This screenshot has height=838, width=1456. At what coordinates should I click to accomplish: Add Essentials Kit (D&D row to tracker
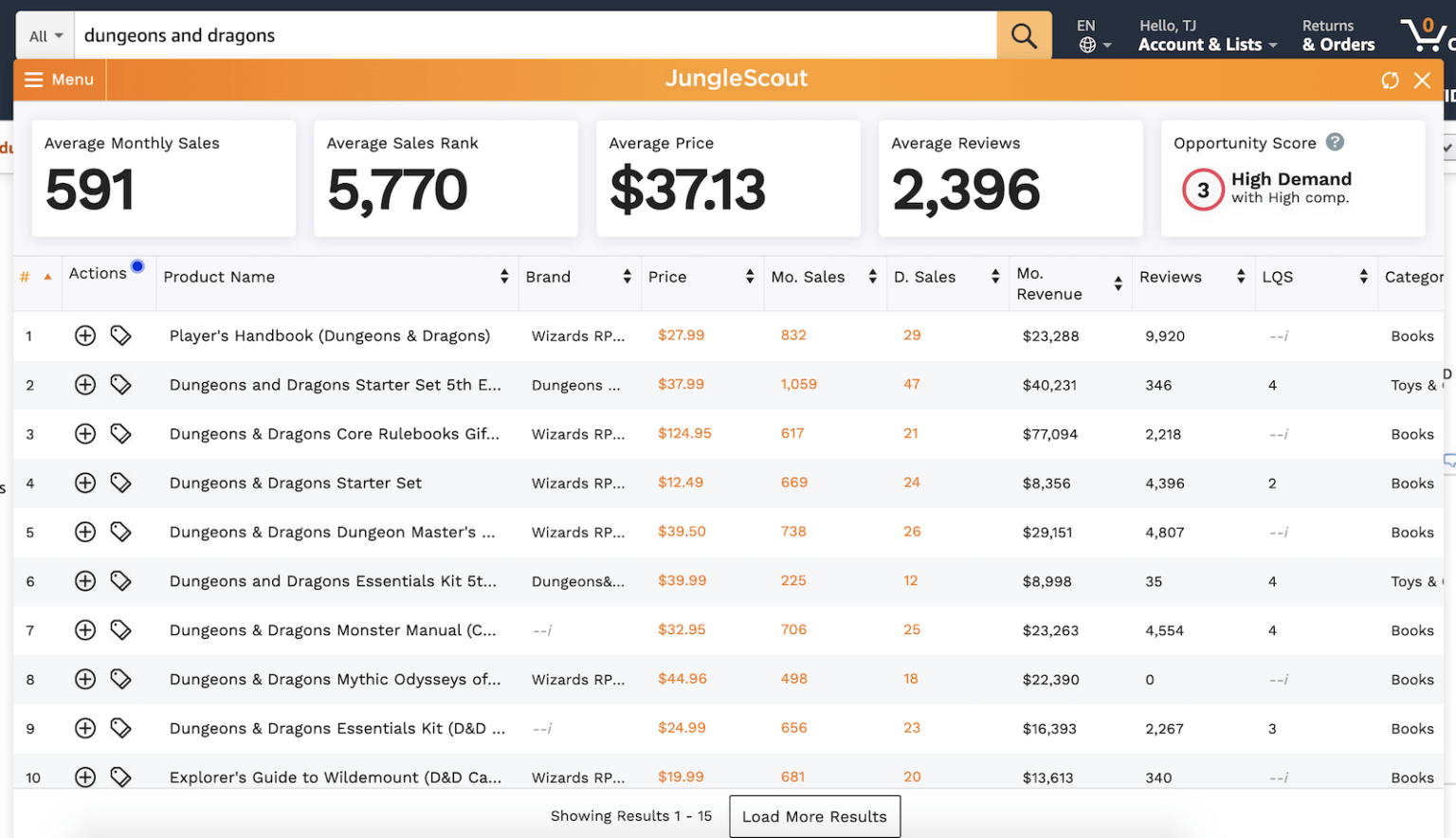click(x=85, y=728)
